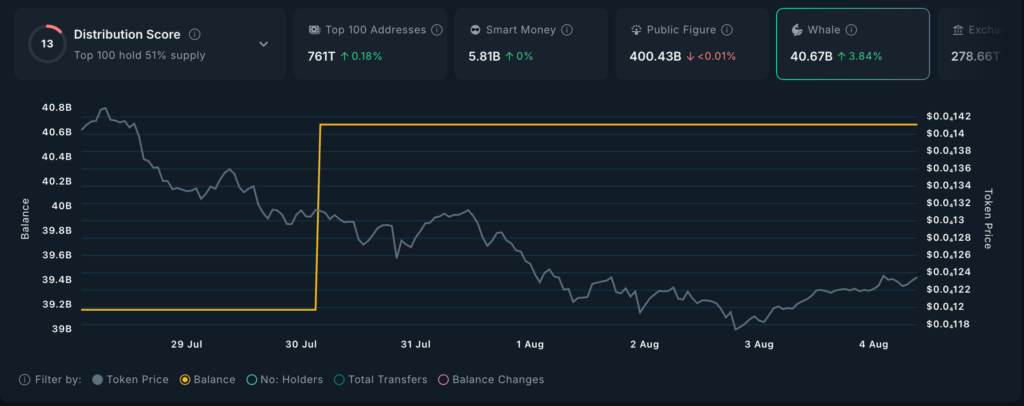
Task: Click the circular score gauge showing 13
Action: (x=46, y=44)
